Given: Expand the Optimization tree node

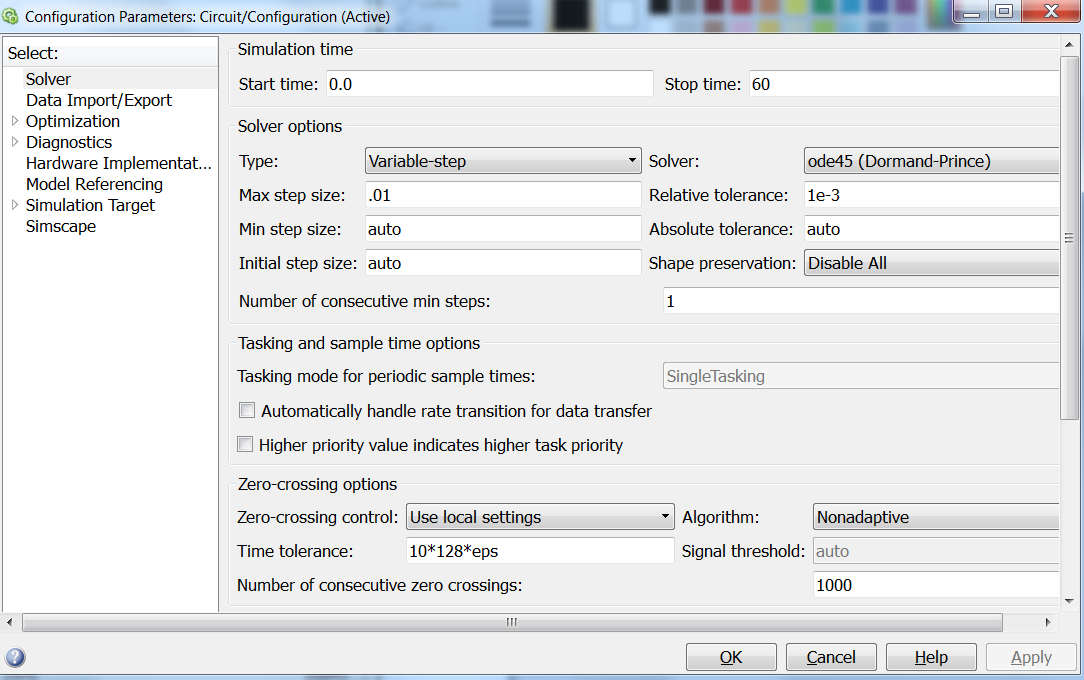Looking at the screenshot, I should point(16,121).
